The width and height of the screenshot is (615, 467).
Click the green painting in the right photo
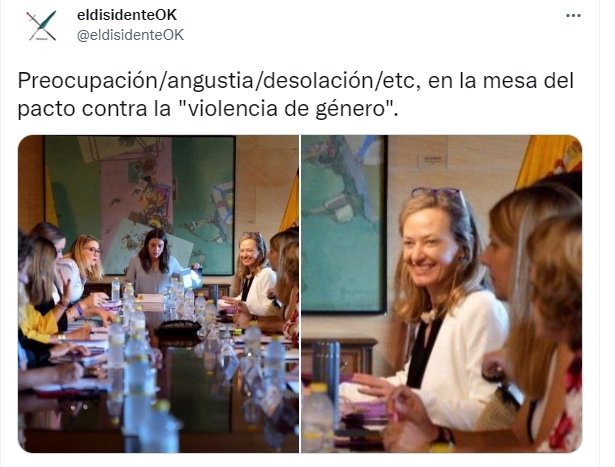tap(344, 224)
